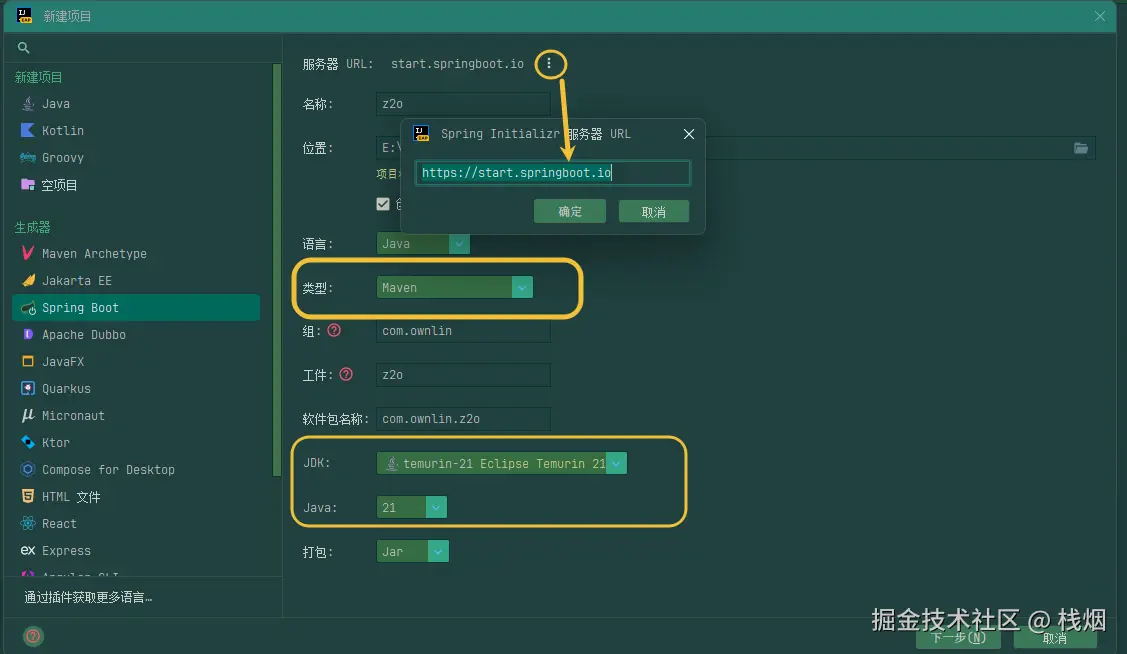Click 通过插件获取更多语言 link
This screenshot has width=1127, height=654.
pyautogui.click(x=88, y=597)
